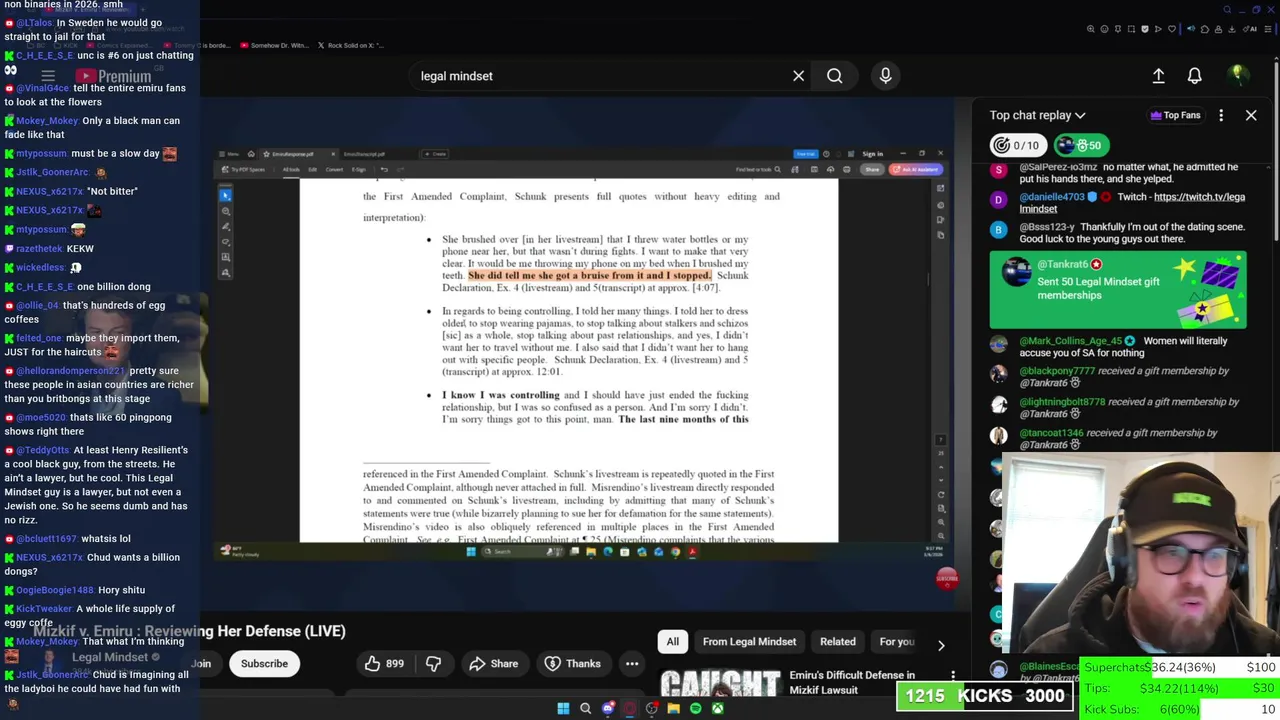The width and height of the screenshot is (1280, 720).
Task: Click Find text or tools in PDF viewer
Action: pos(757,169)
